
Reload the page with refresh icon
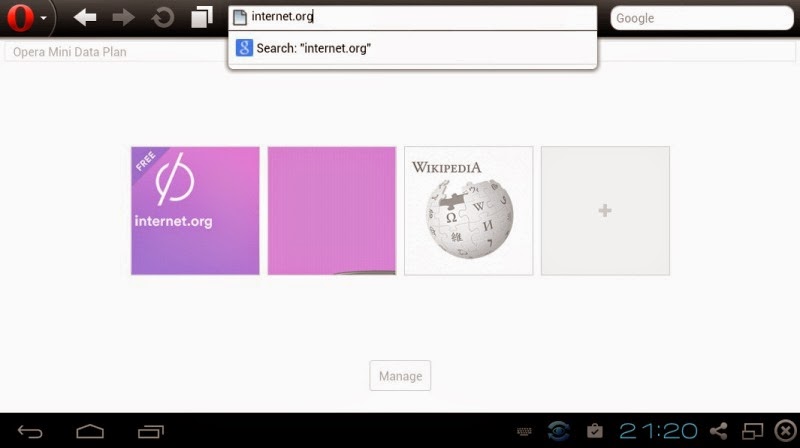(x=163, y=17)
